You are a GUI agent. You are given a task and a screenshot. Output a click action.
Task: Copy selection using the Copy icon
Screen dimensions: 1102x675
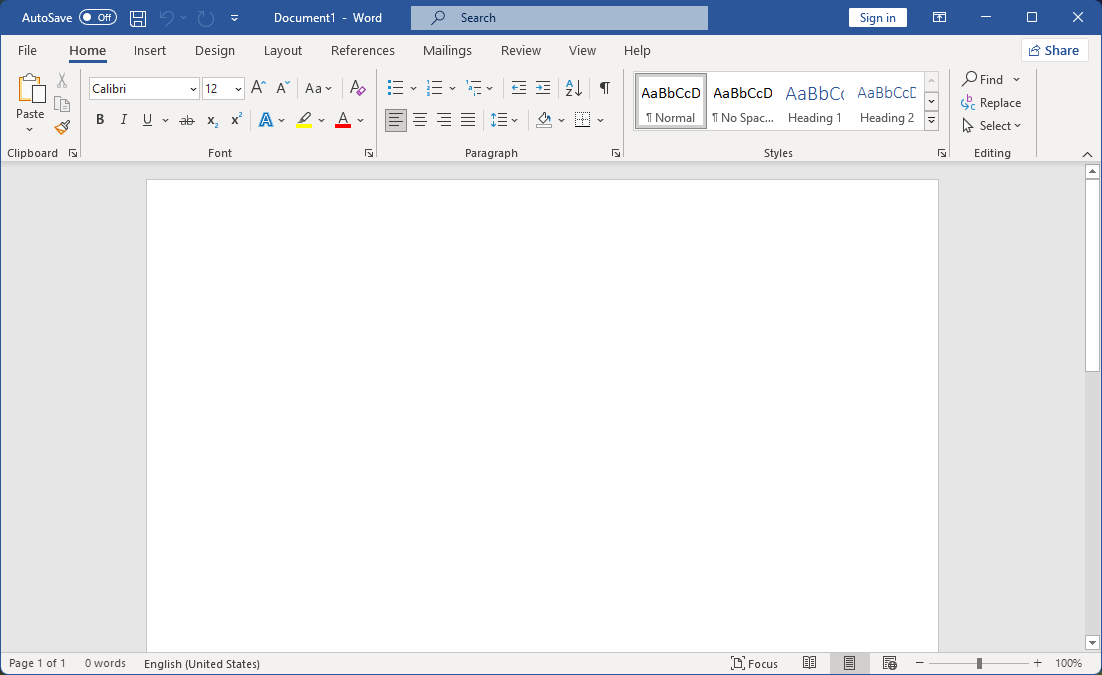[62, 104]
